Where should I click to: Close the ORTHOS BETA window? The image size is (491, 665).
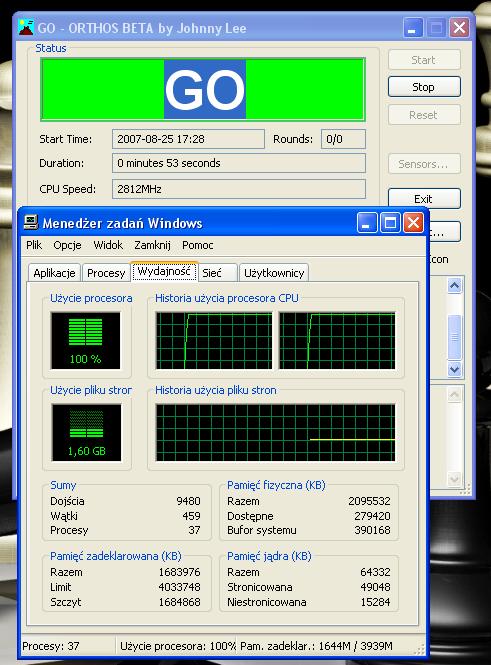459,28
